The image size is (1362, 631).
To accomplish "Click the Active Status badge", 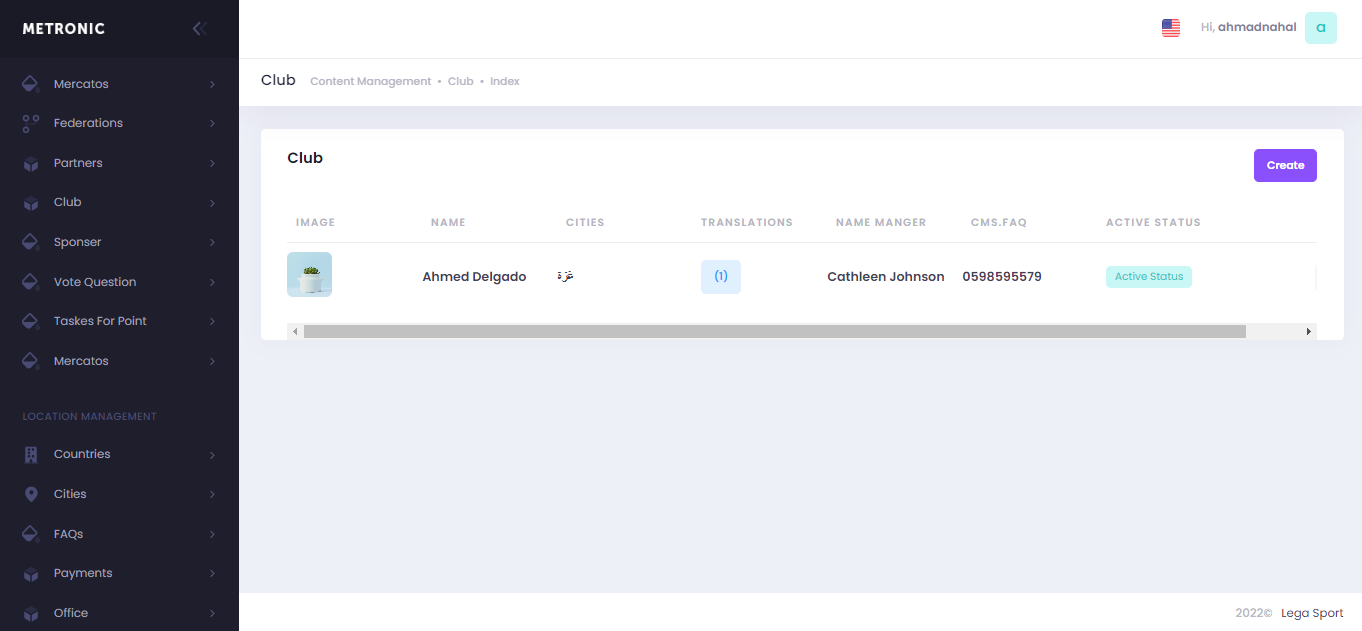I will (1148, 277).
